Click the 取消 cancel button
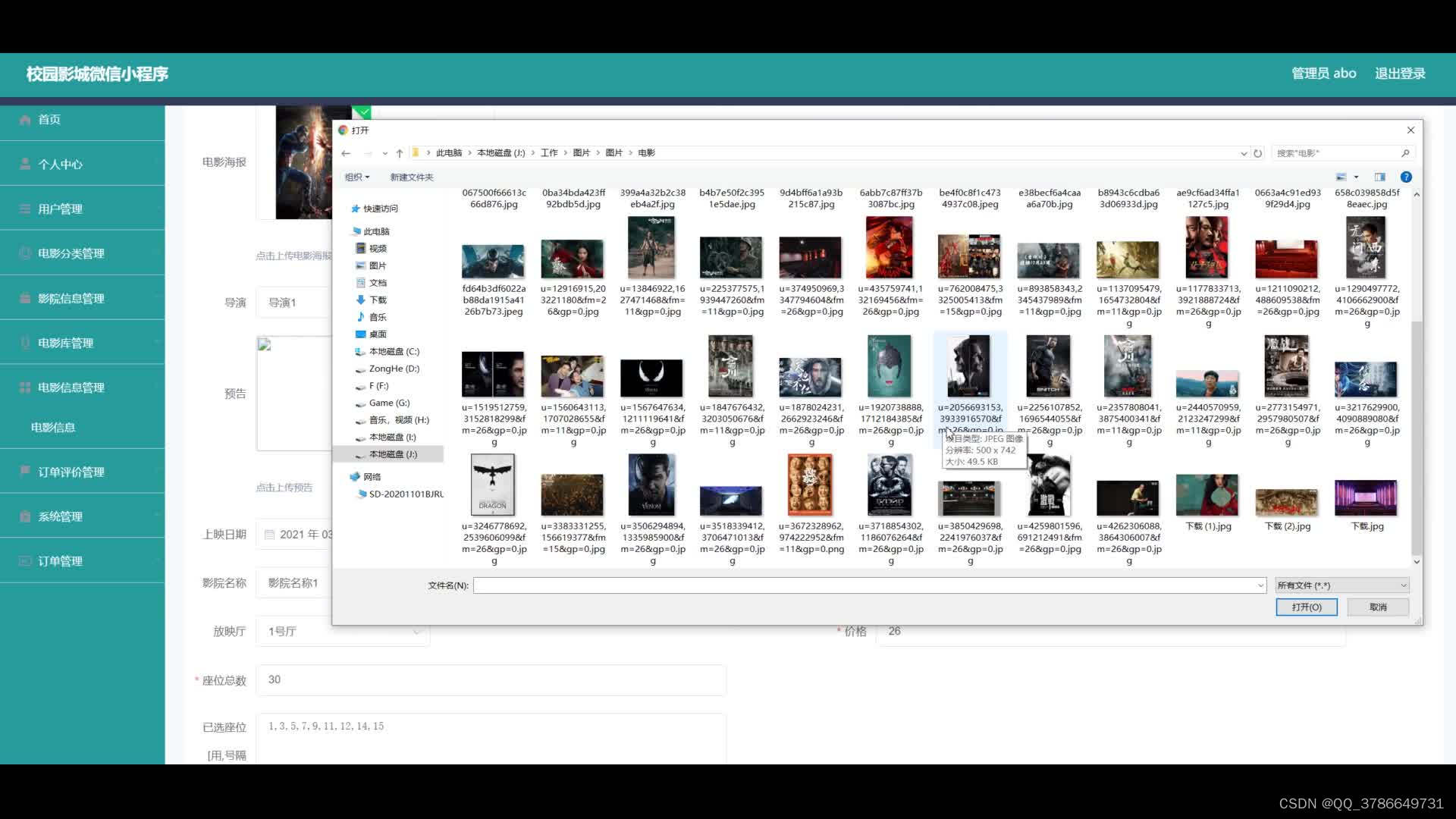1456x819 pixels. [1378, 607]
